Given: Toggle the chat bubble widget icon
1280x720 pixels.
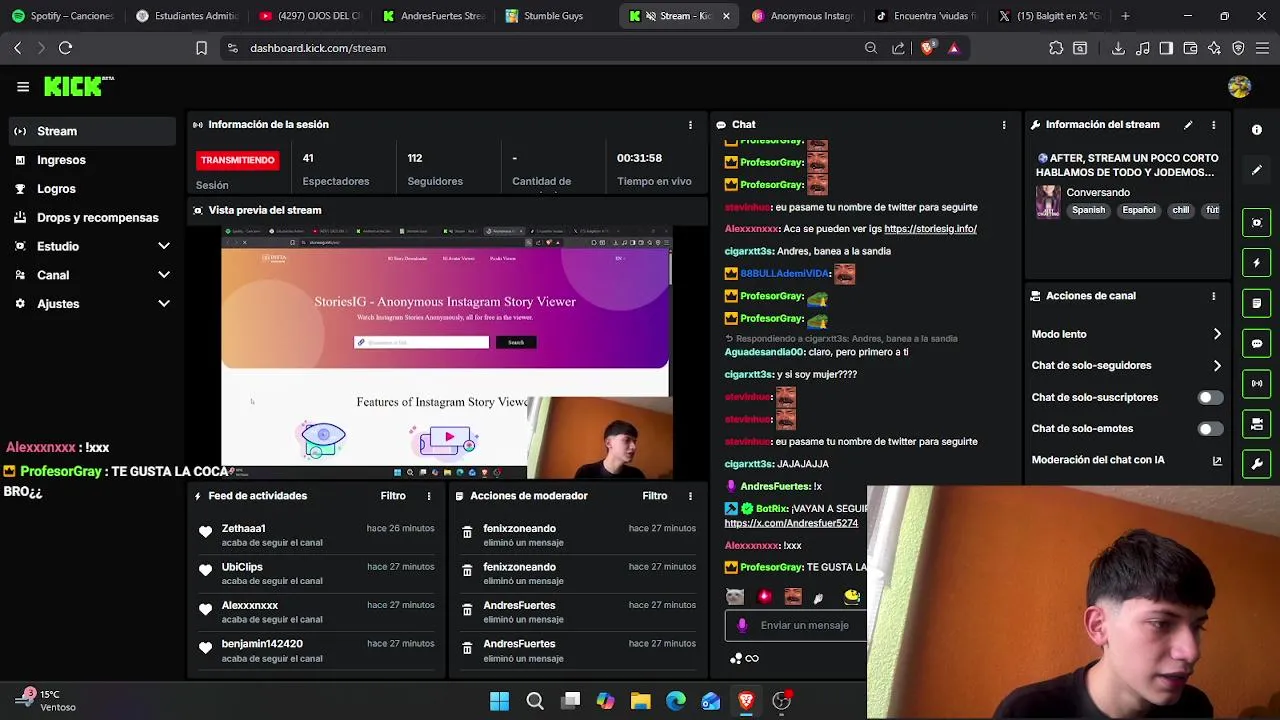Looking at the screenshot, I should pos(1257,343).
